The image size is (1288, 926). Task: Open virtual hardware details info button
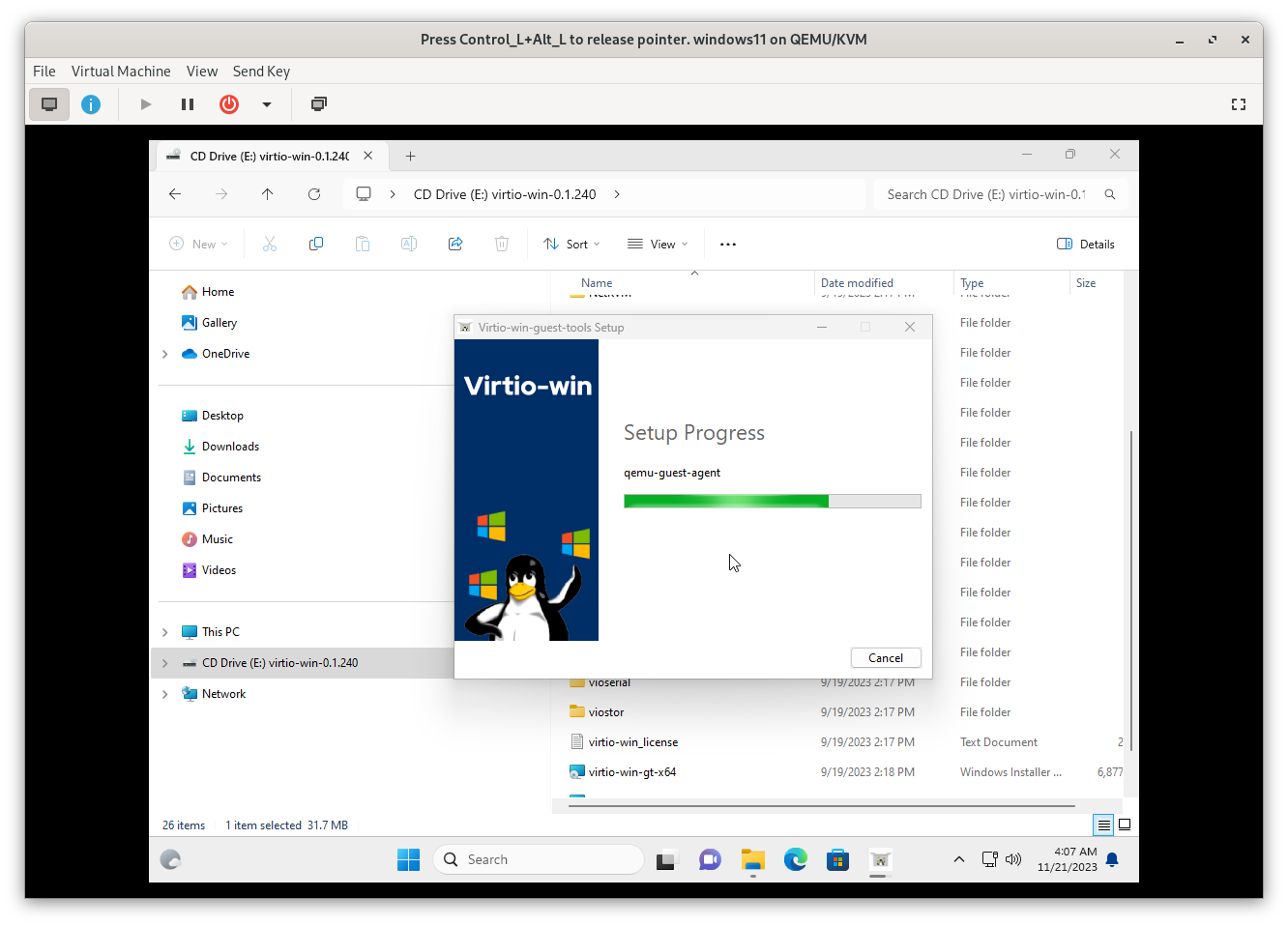[91, 104]
